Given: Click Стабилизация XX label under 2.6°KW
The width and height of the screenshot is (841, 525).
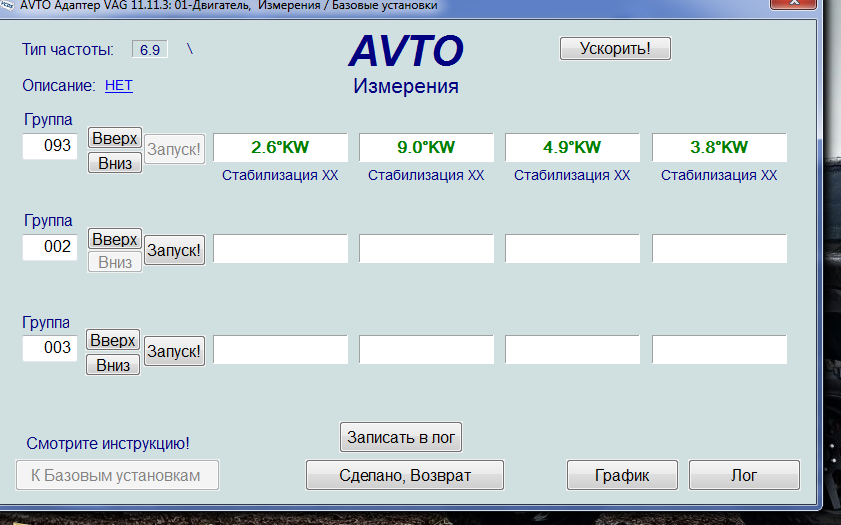Looking at the screenshot, I should point(280,175).
